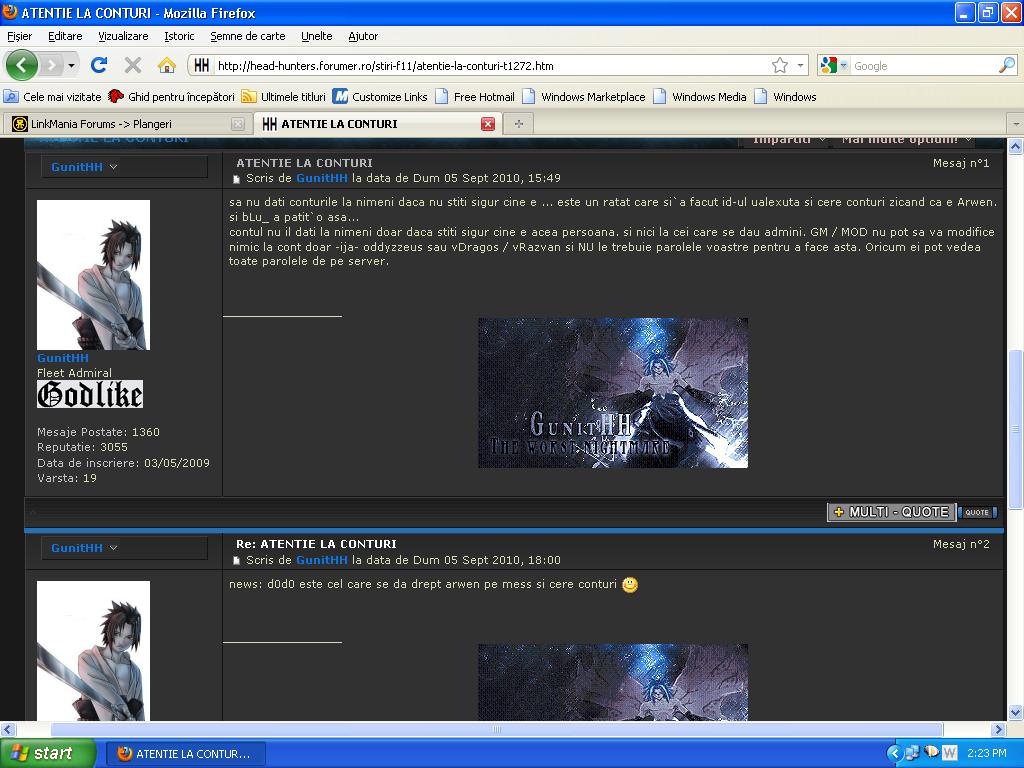Click the search magnifier icon
1024x768 pixels.
tap(1007, 65)
